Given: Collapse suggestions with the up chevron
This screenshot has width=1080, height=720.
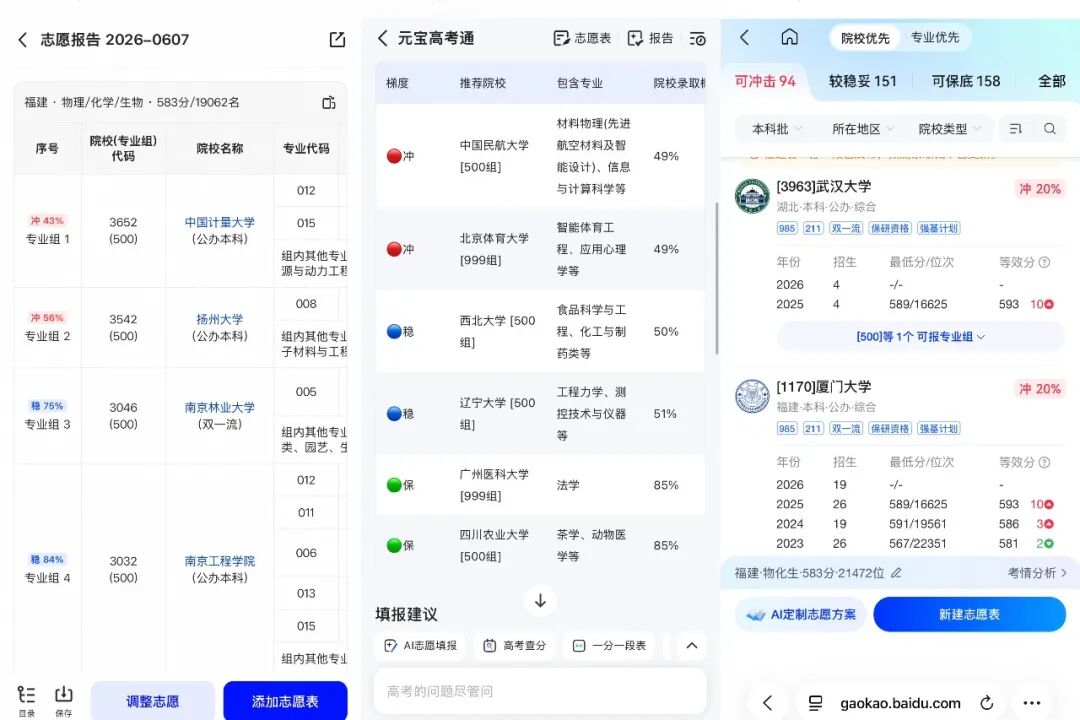Looking at the screenshot, I should (x=692, y=646).
